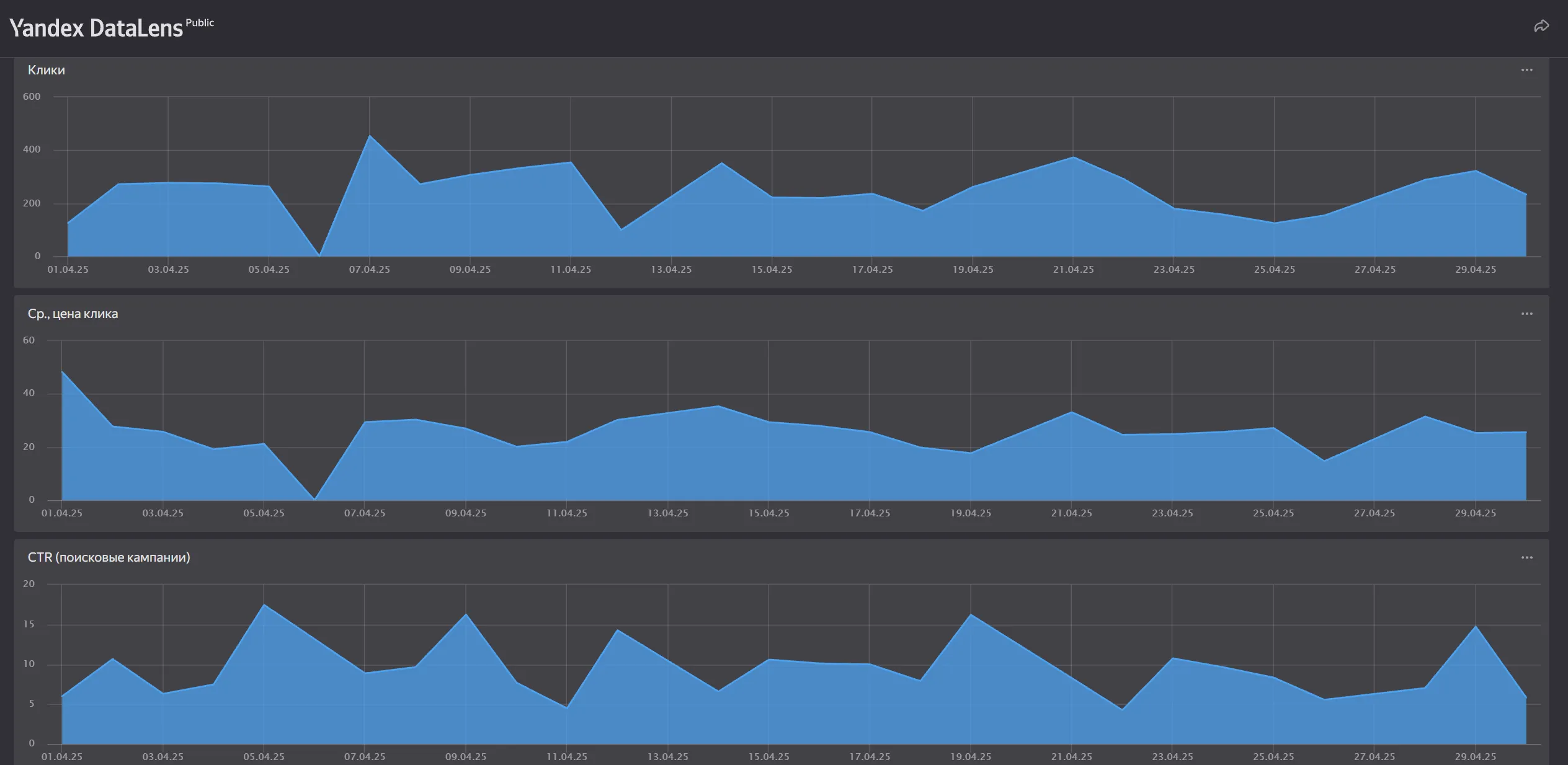Open the three-dot menu on the CTR chart
Image resolution: width=1568 pixels, height=765 pixels.
coord(1526,557)
